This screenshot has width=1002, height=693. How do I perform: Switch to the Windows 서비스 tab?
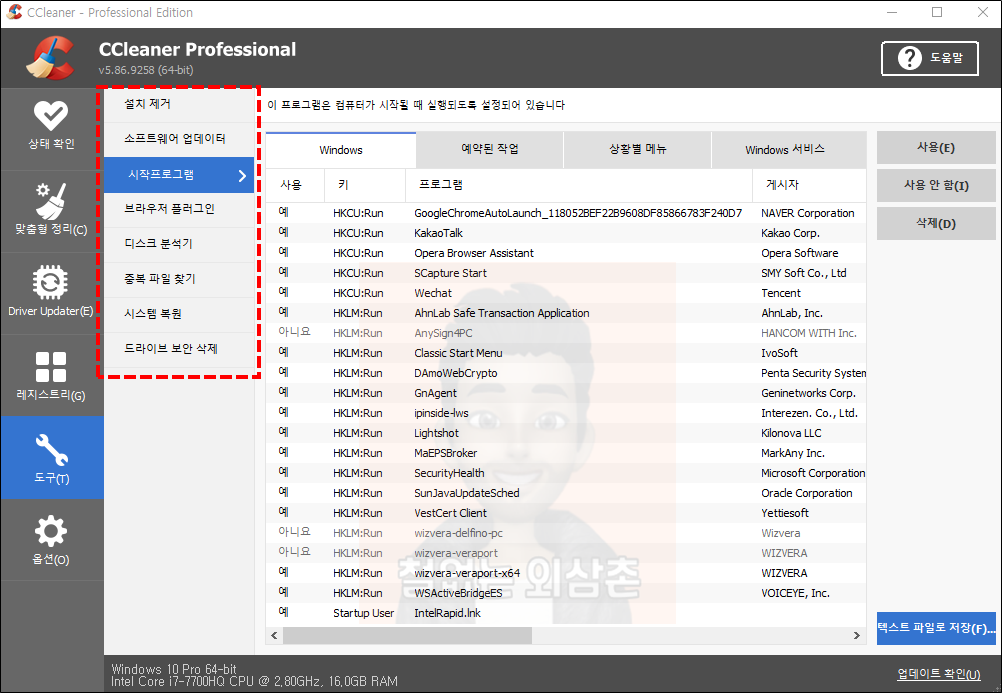click(789, 150)
